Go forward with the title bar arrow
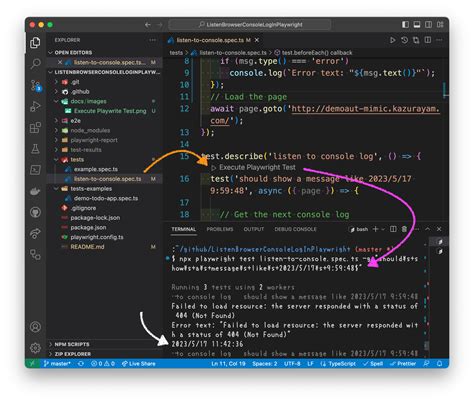Screen dimensions: 474x401 (x=160, y=25)
